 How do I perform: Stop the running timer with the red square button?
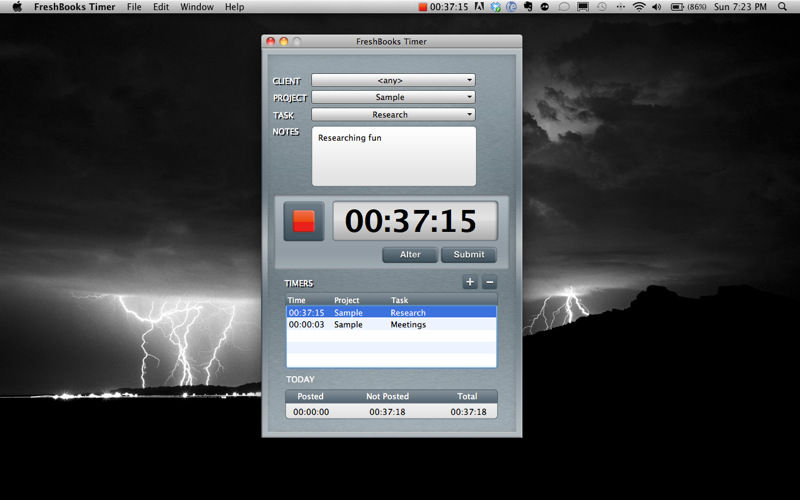click(304, 221)
